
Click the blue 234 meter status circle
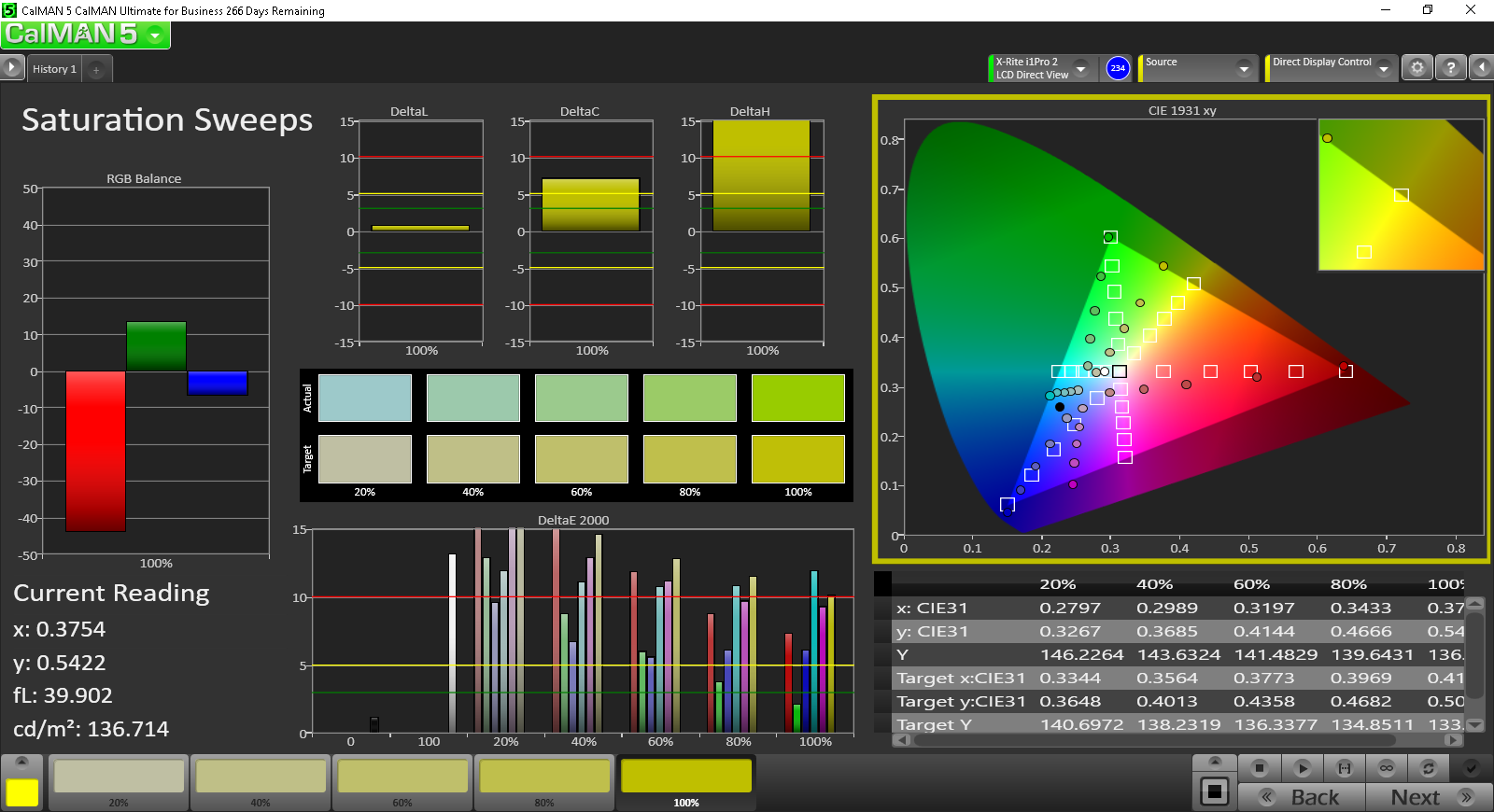pos(1118,68)
